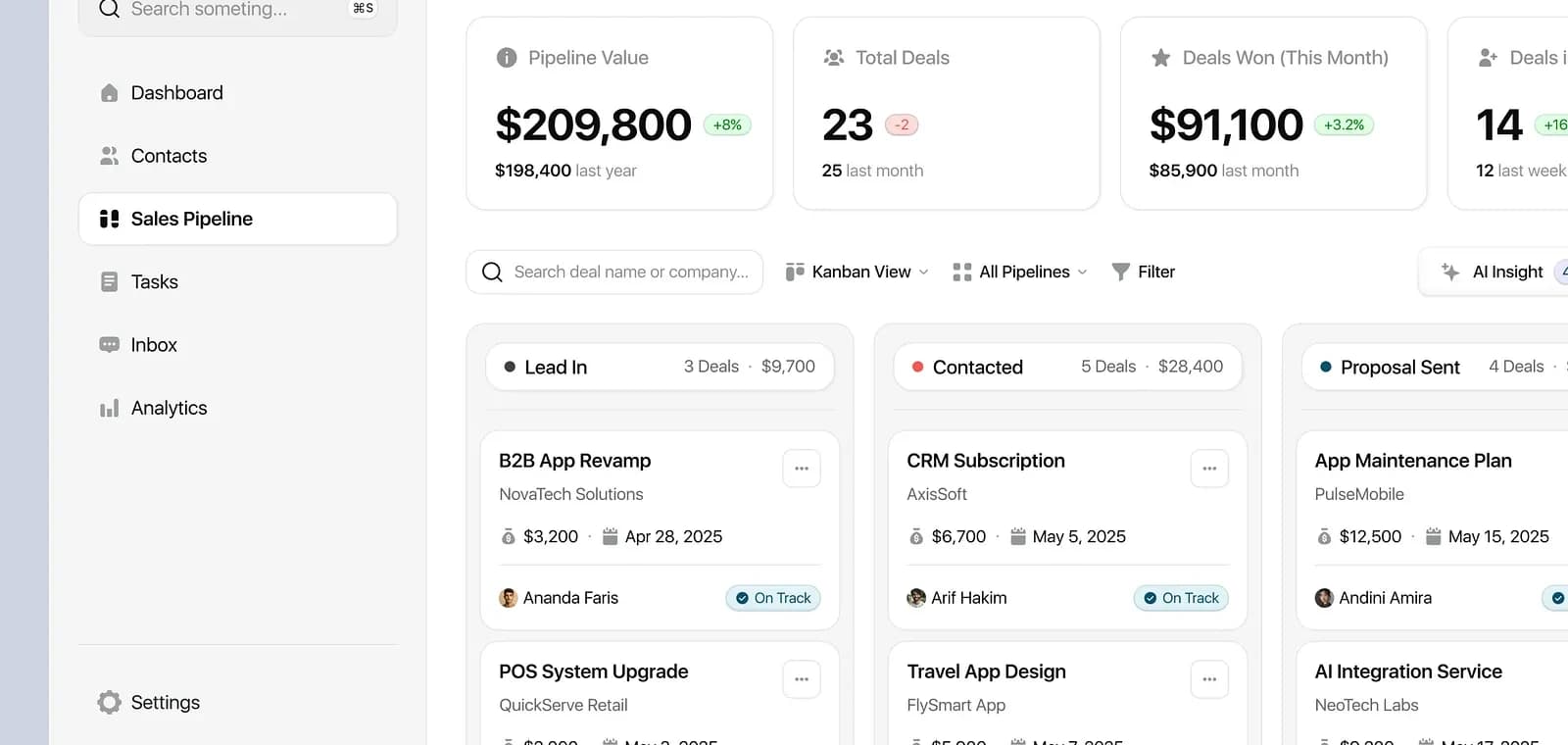Image resolution: width=1568 pixels, height=745 pixels.
Task: Click the Lead In column header
Action: [x=660, y=367]
